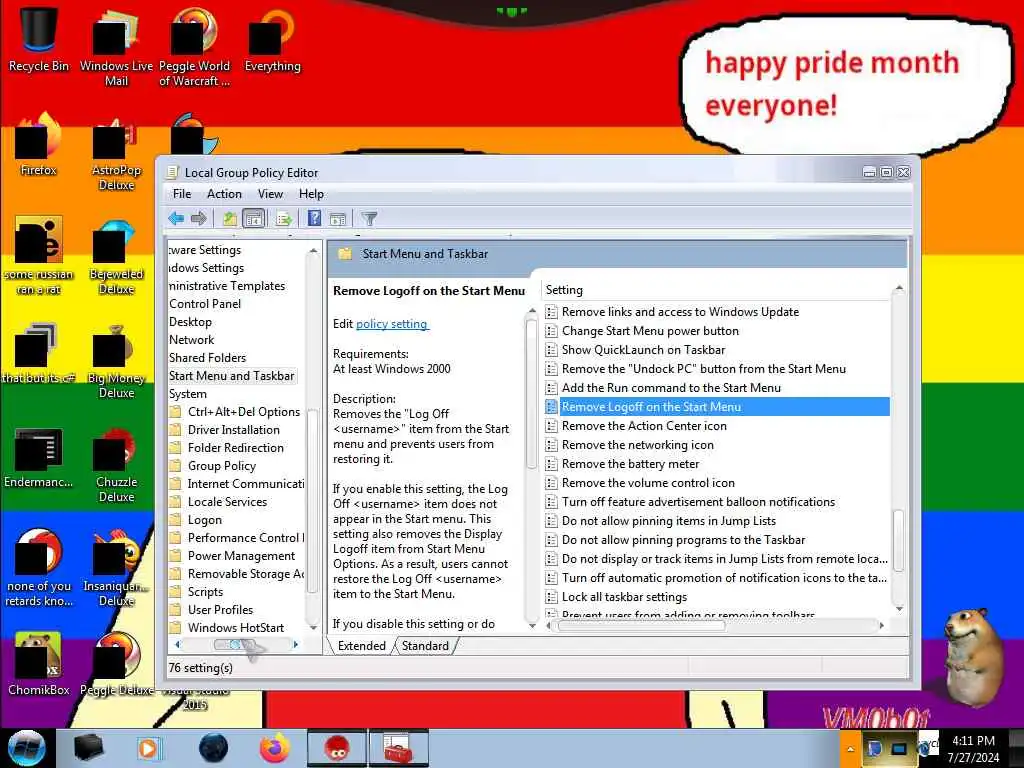Select Remove the Undock PC button setting
Screen dimensions: 1024x768
click(703, 369)
